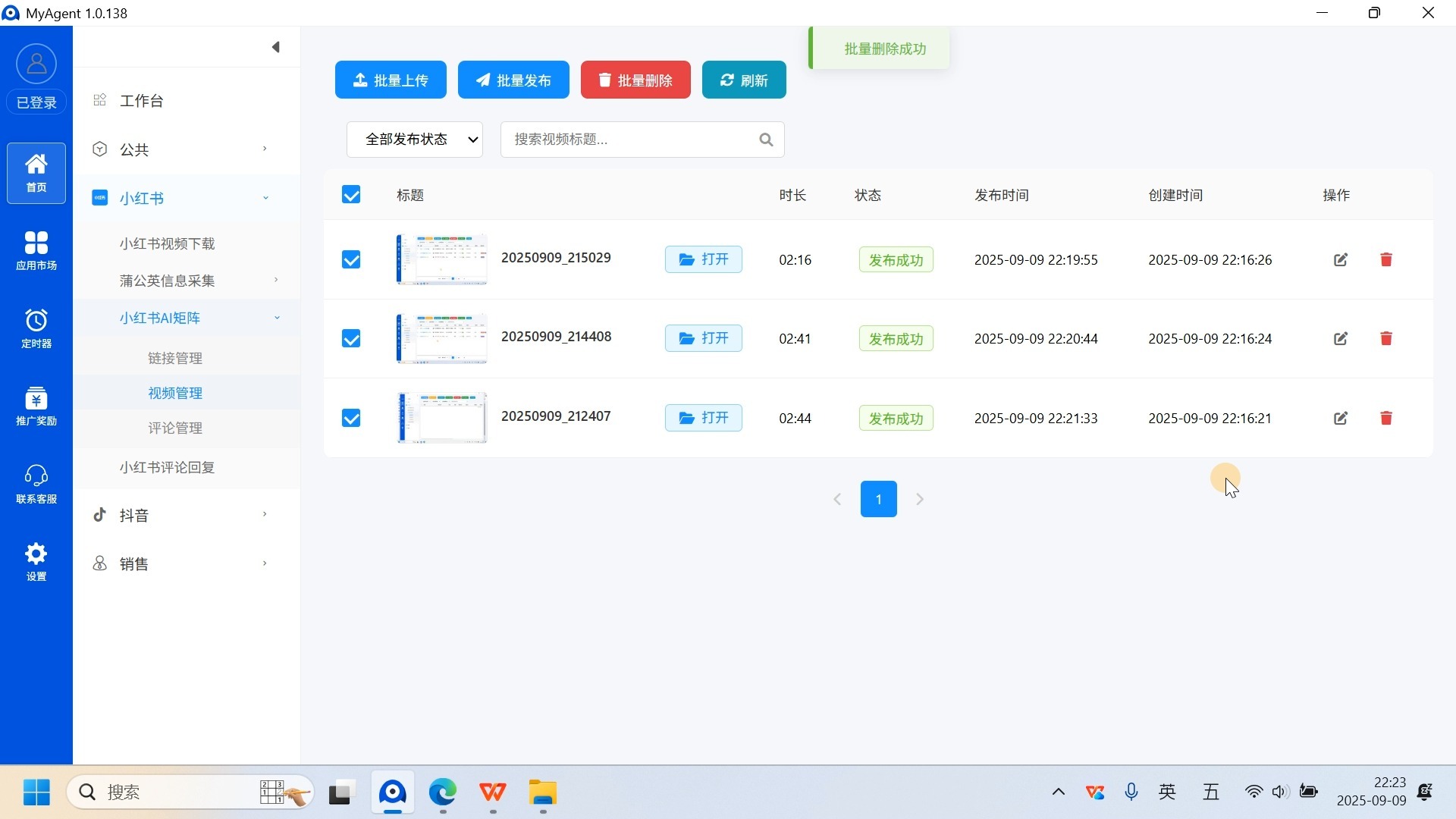Open 推广奖励 rewards icon
1456x819 pixels.
pyautogui.click(x=36, y=406)
